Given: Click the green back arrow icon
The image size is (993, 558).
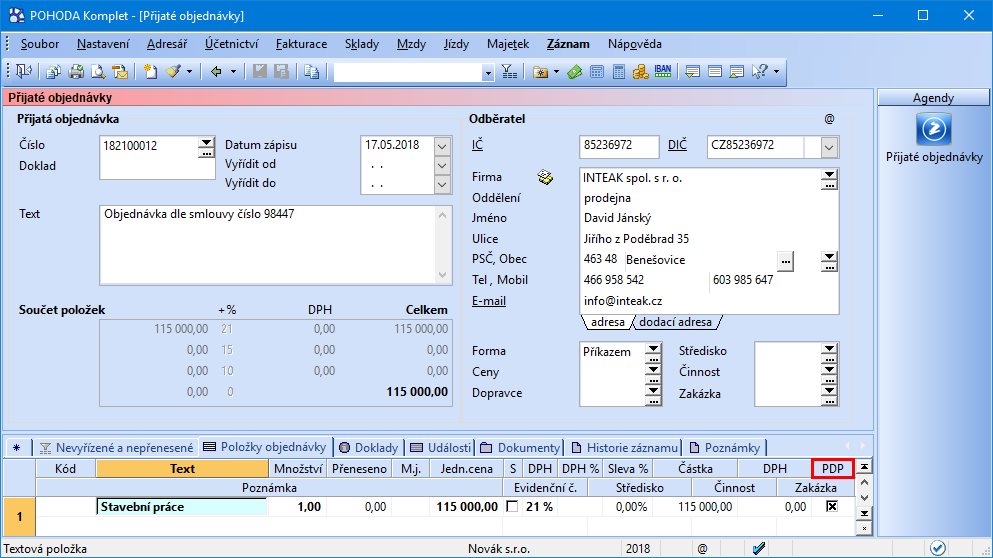Looking at the screenshot, I should click(x=217, y=72).
